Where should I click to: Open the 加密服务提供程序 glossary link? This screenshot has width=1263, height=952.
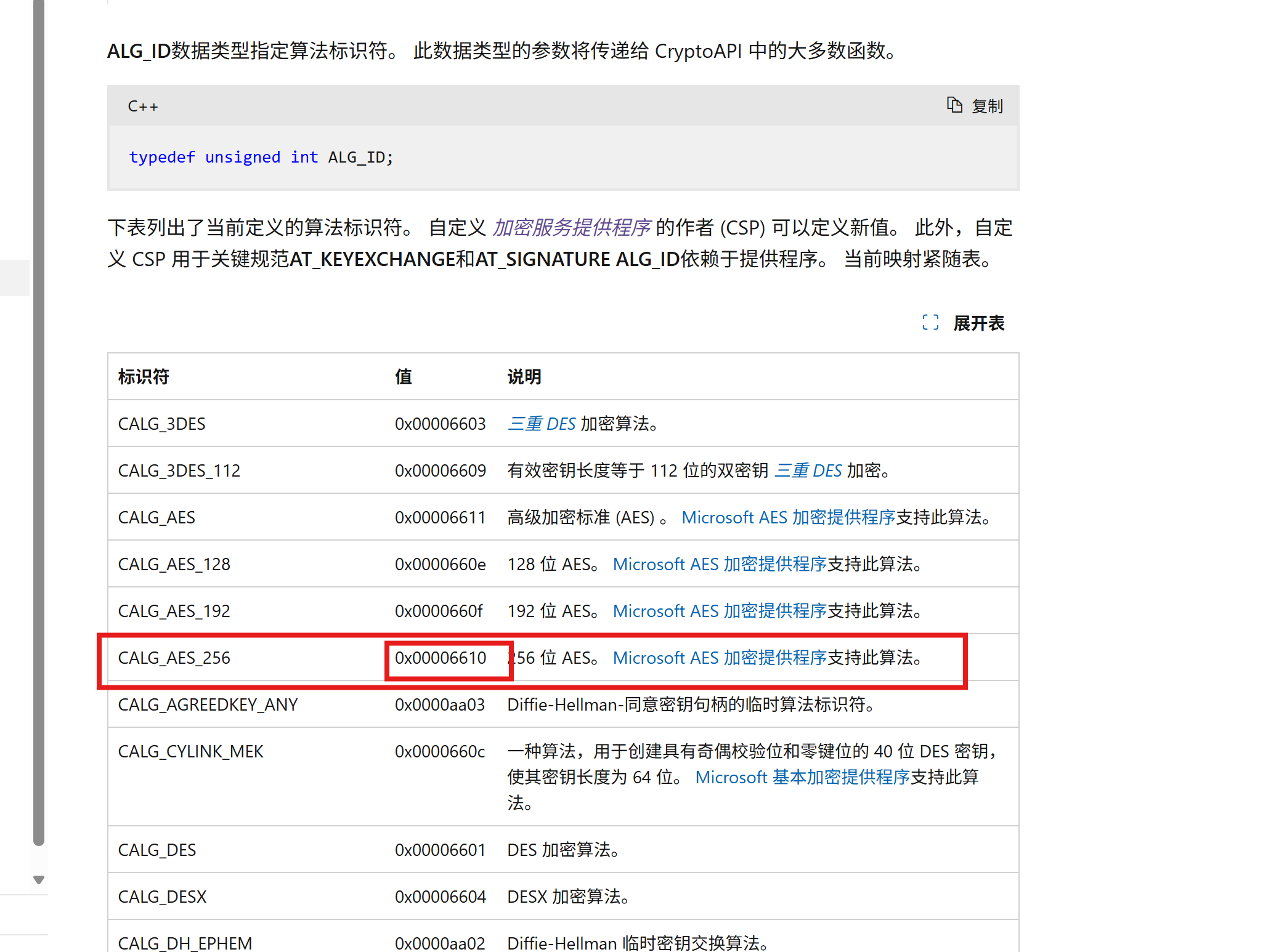click(x=571, y=228)
